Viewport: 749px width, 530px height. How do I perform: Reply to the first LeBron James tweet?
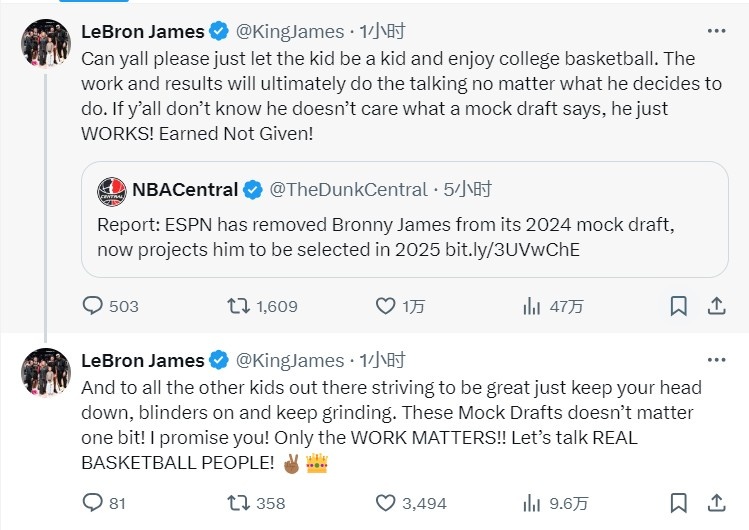(92, 306)
